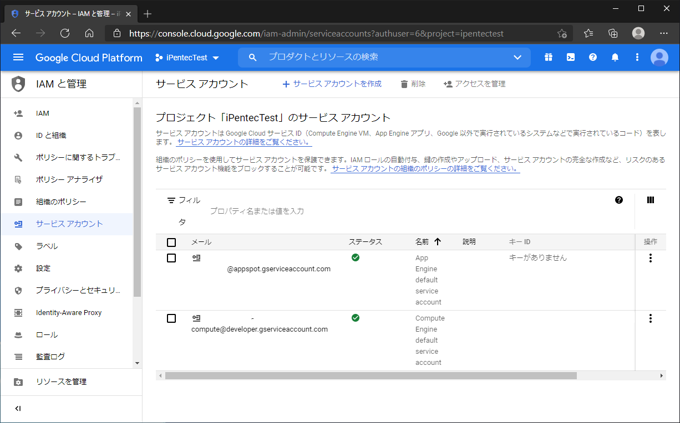680x423 pixels.
Task: Click the sidebar vertical scrollbar thumb
Action: 137,202
